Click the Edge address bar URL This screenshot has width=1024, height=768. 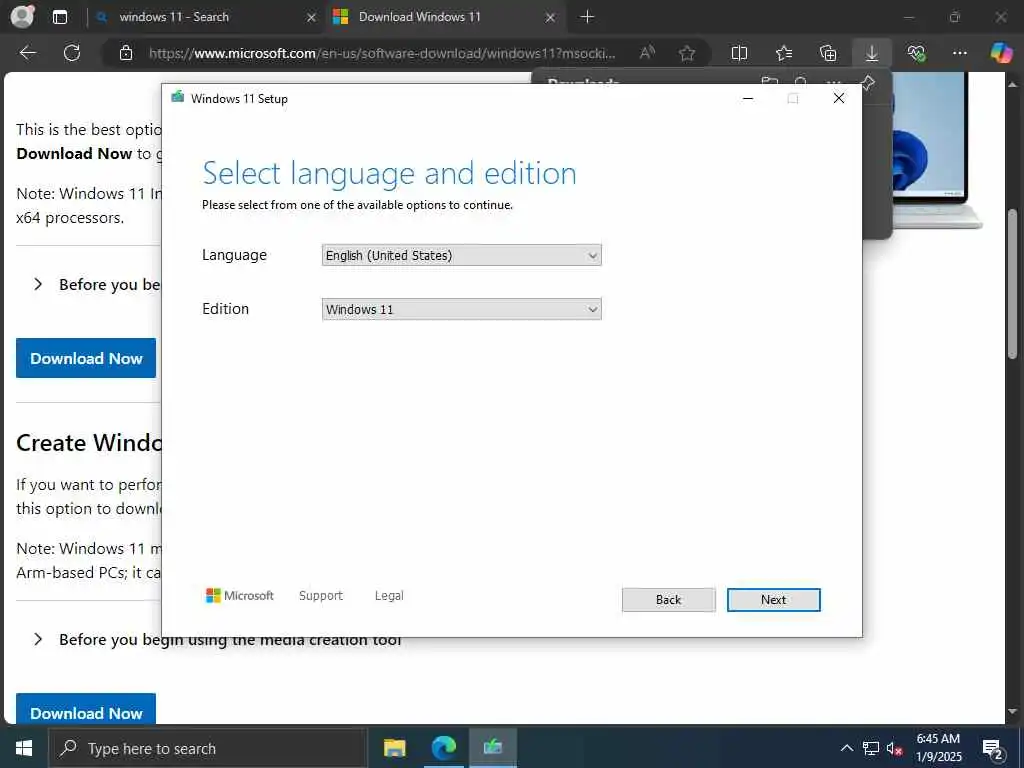click(382, 53)
